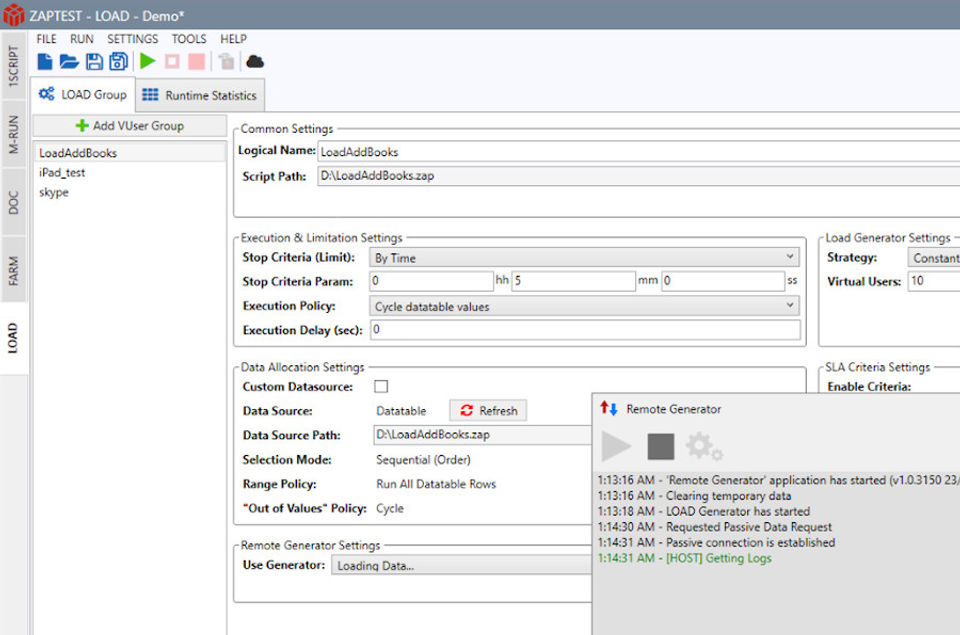Open the SETTINGS menu

click(x=132, y=39)
